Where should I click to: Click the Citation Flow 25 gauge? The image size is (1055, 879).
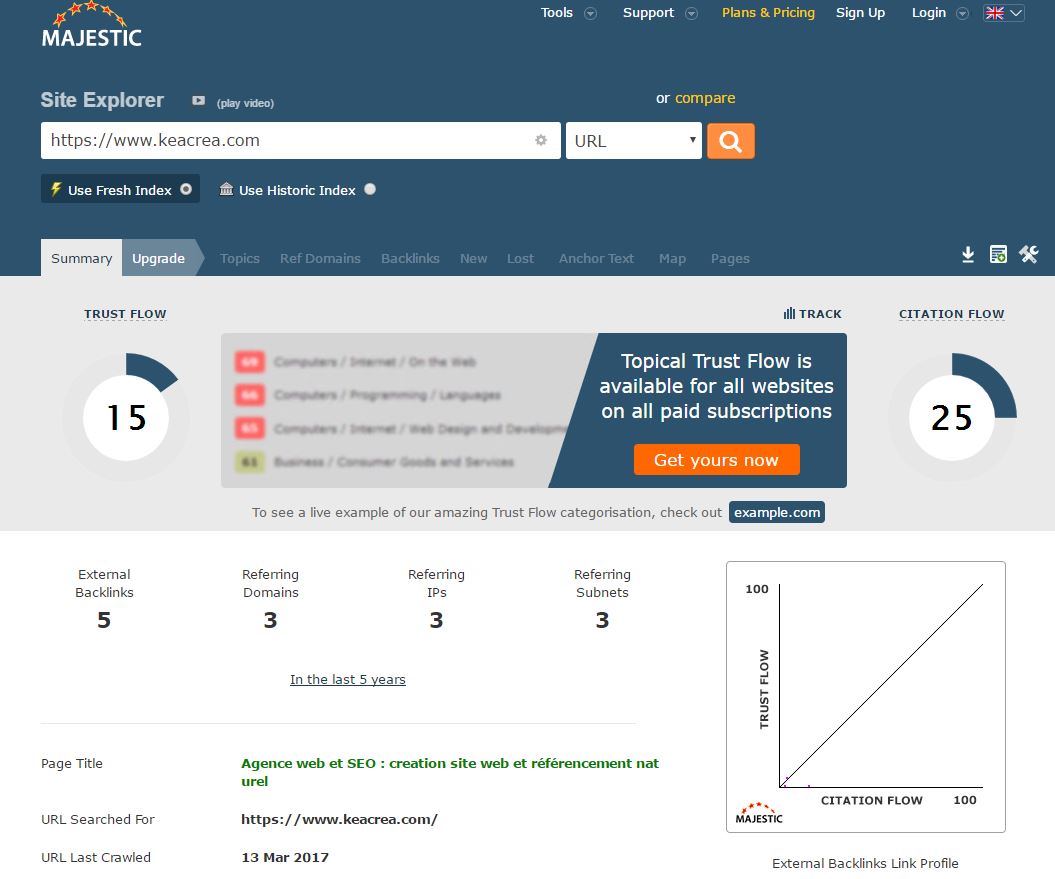951,417
